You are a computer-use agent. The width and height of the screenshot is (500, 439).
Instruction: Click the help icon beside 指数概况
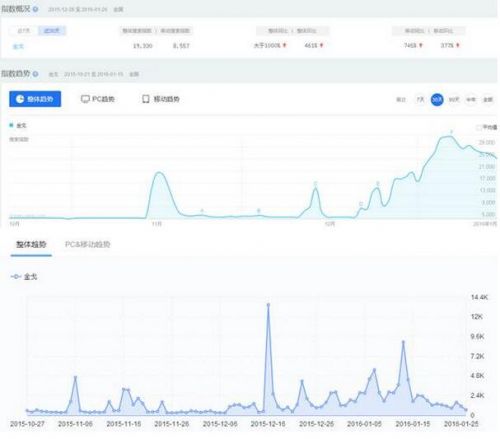(35, 9)
